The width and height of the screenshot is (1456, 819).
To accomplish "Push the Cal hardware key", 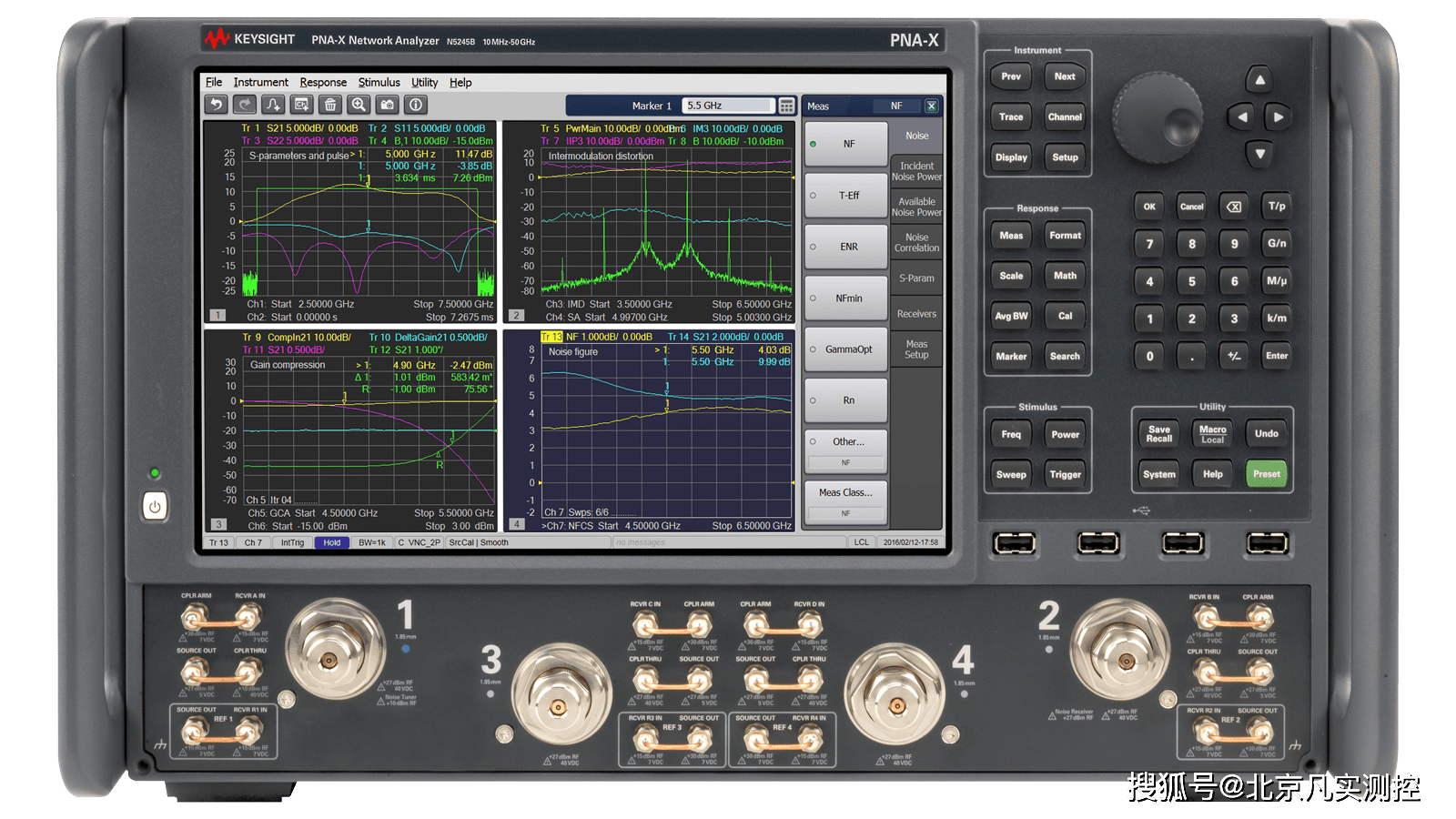I will click(x=1065, y=316).
